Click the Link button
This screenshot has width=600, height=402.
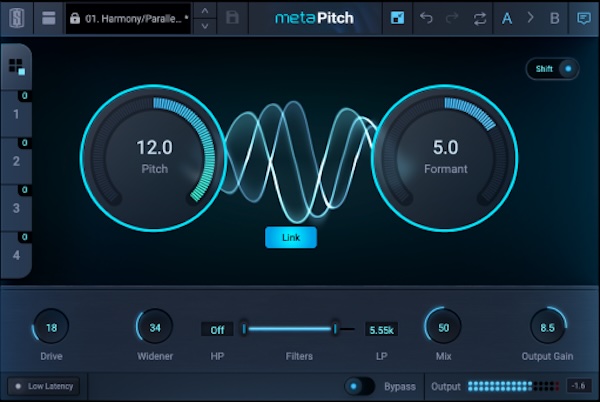(x=291, y=238)
